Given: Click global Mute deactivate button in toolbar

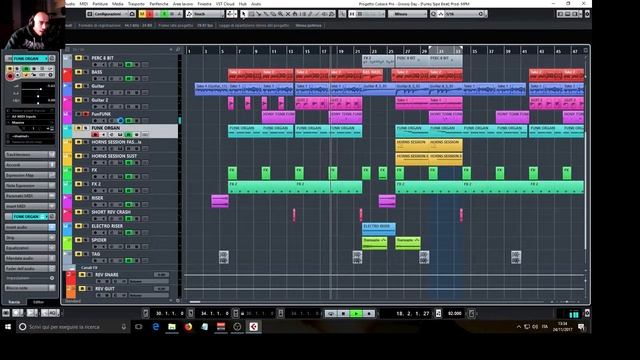Looking at the screenshot, I should click(142, 14).
